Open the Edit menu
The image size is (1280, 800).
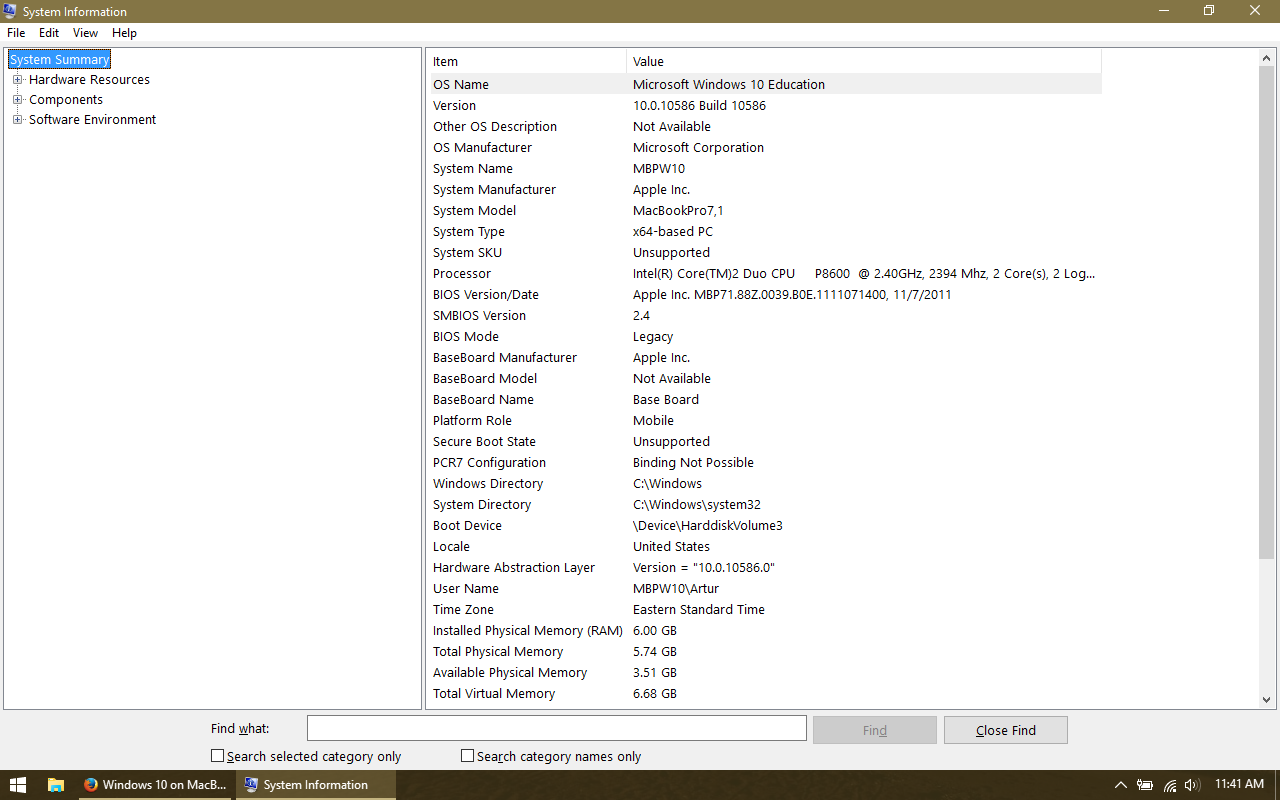(49, 33)
